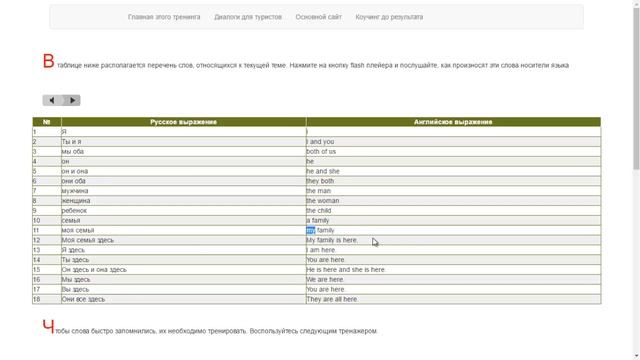Click the Russian cell "они оба"
This screenshot has height=360, width=640.
tap(184, 181)
